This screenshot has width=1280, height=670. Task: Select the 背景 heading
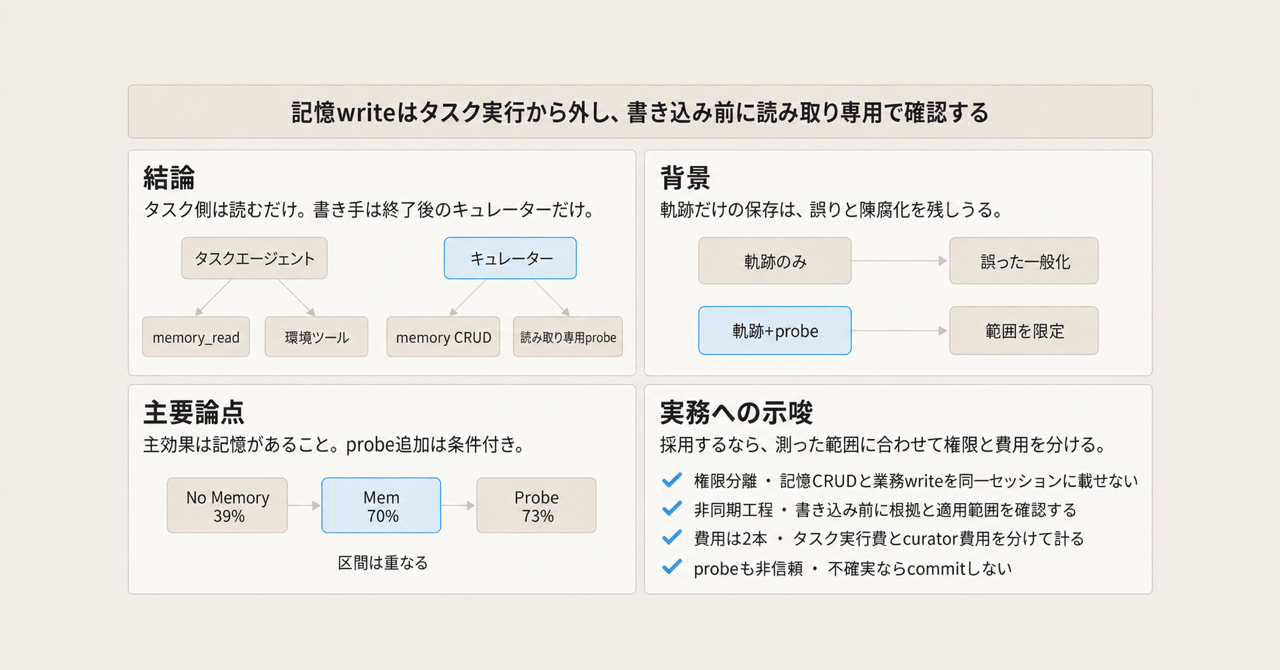(x=686, y=178)
